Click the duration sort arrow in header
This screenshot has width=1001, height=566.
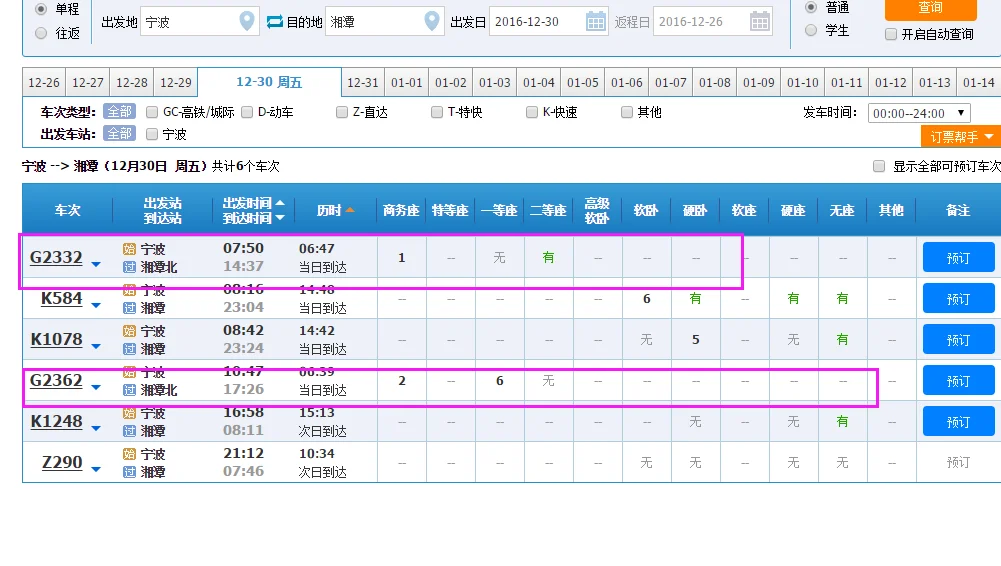tap(350, 210)
